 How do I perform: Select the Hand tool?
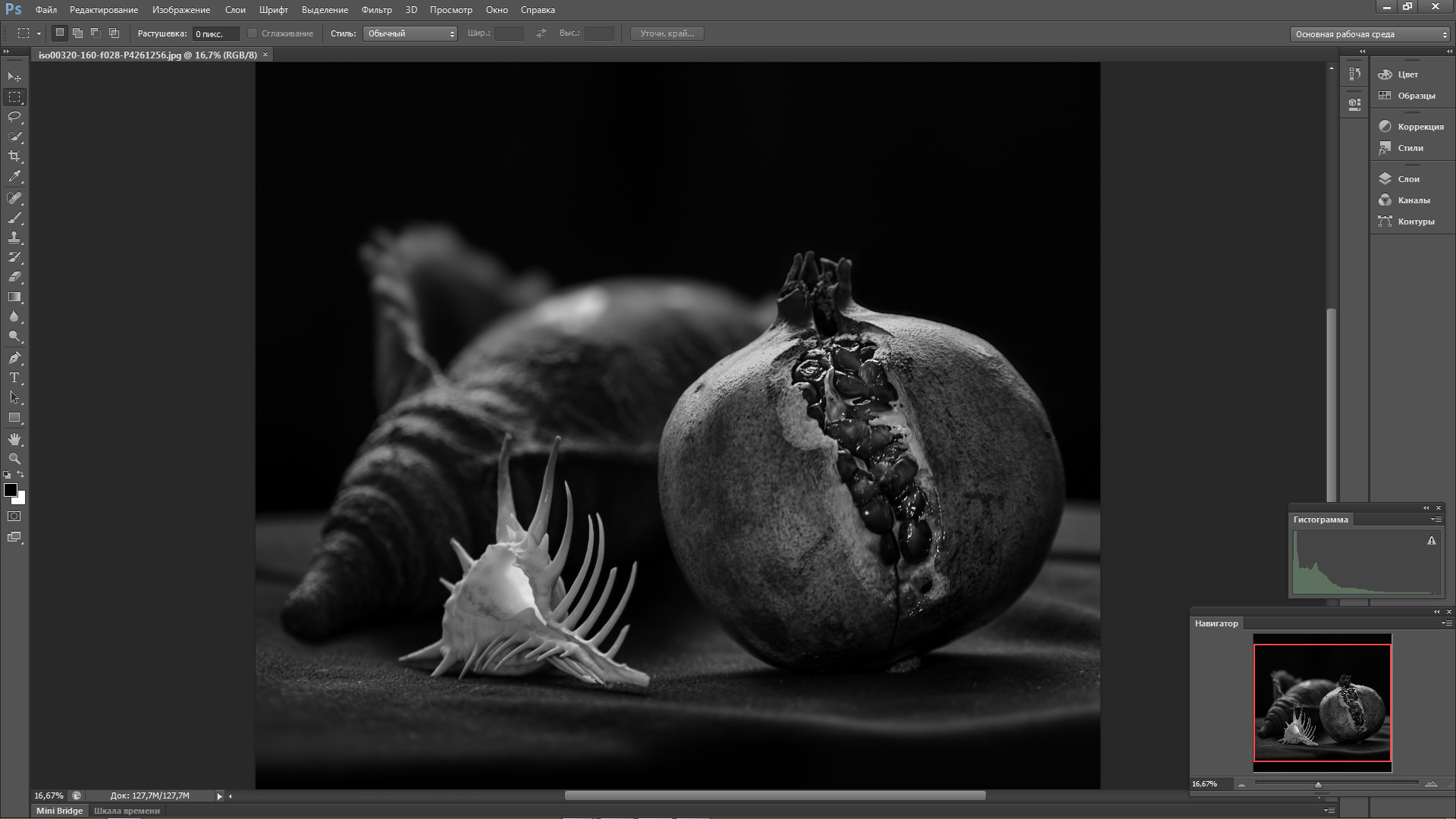pos(14,439)
